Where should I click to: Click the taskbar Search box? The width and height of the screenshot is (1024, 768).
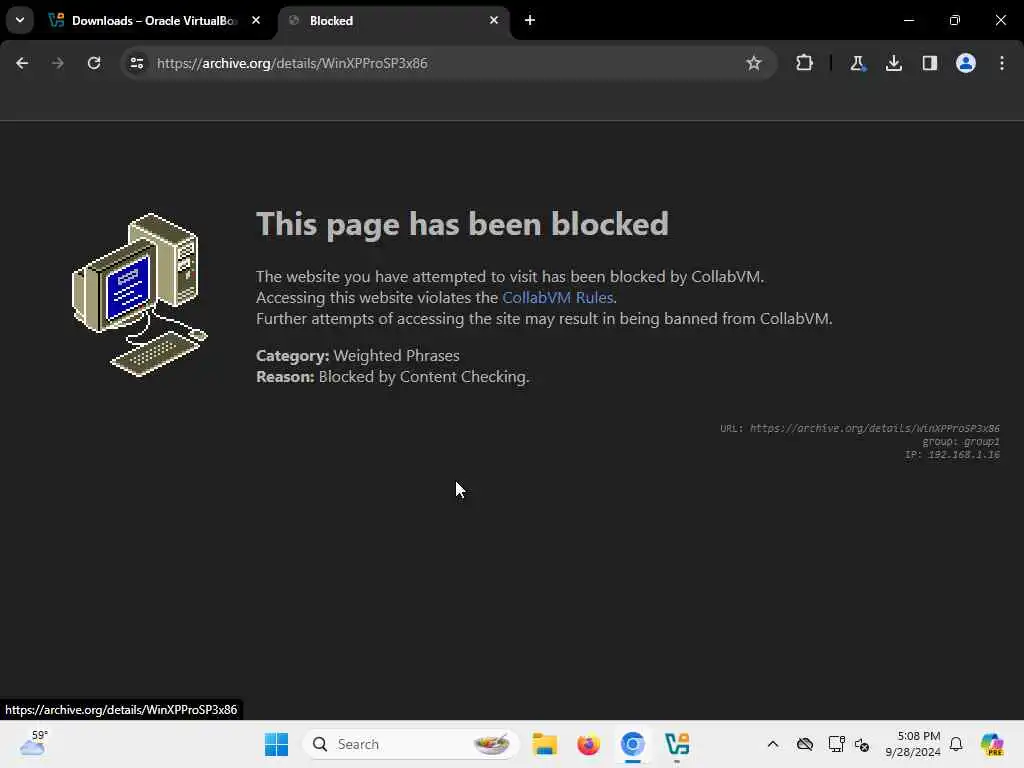[x=411, y=744]
